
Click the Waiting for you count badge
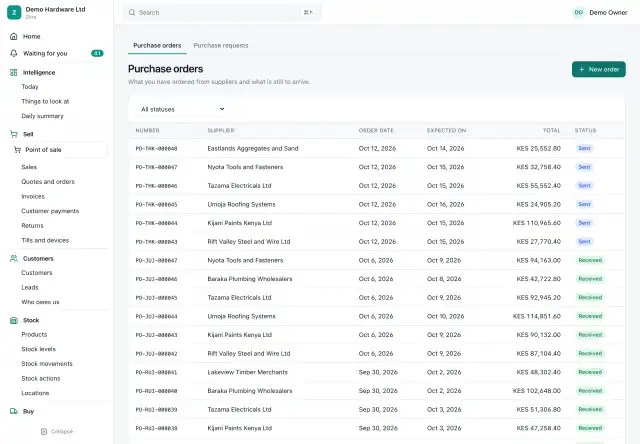coord(97,53)
